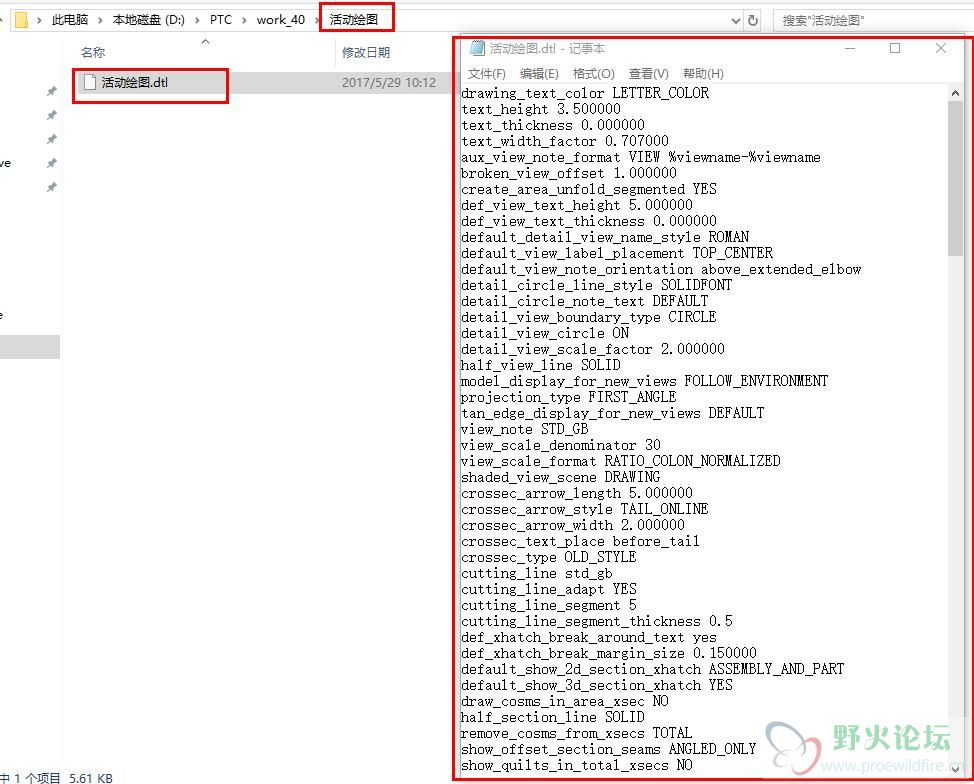Click the folder icon in address bar
The image size is (974, 784).
pyautogui.click(x=20, y=20)
